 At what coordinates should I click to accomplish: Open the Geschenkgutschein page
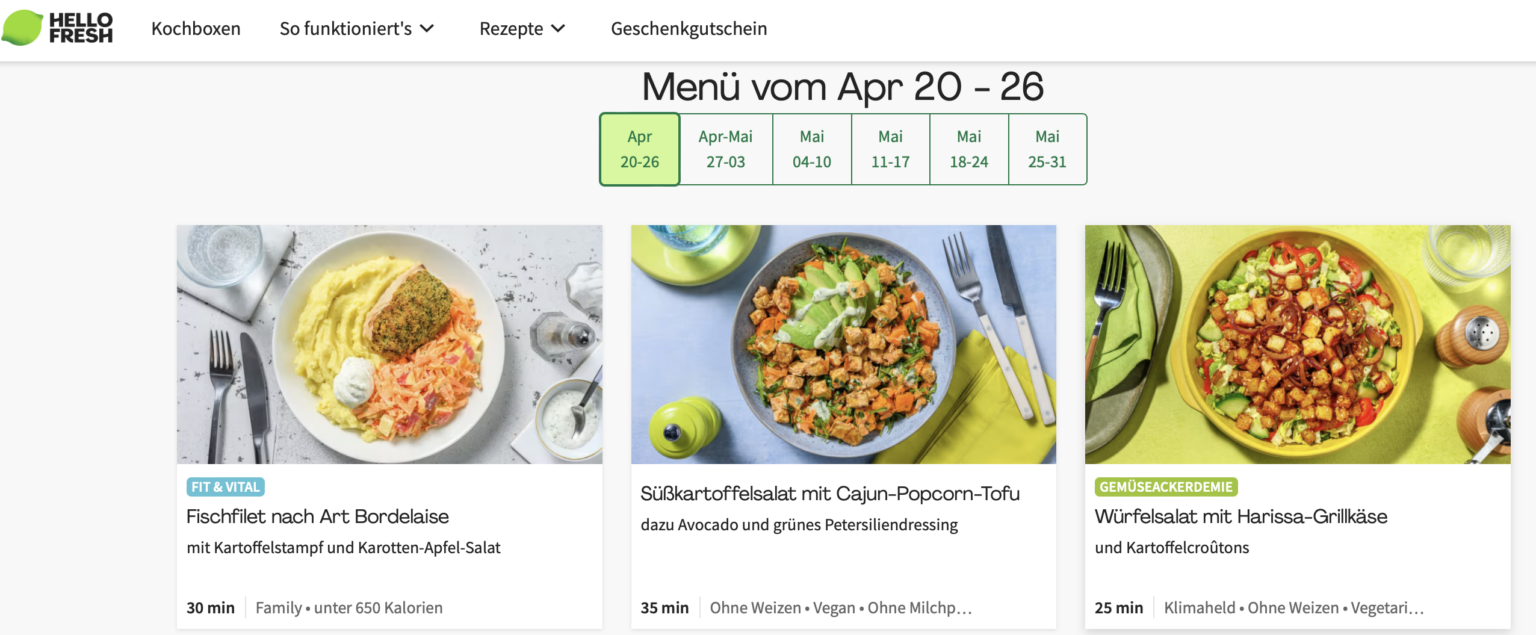click(x=688, y=29)
